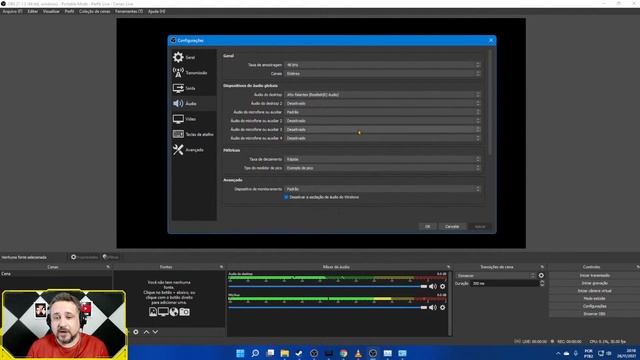Open settings gear for Áudio do desktop mixer channel
The width and height of the screenshot is (640, 360).
click(x=442, y=287)
